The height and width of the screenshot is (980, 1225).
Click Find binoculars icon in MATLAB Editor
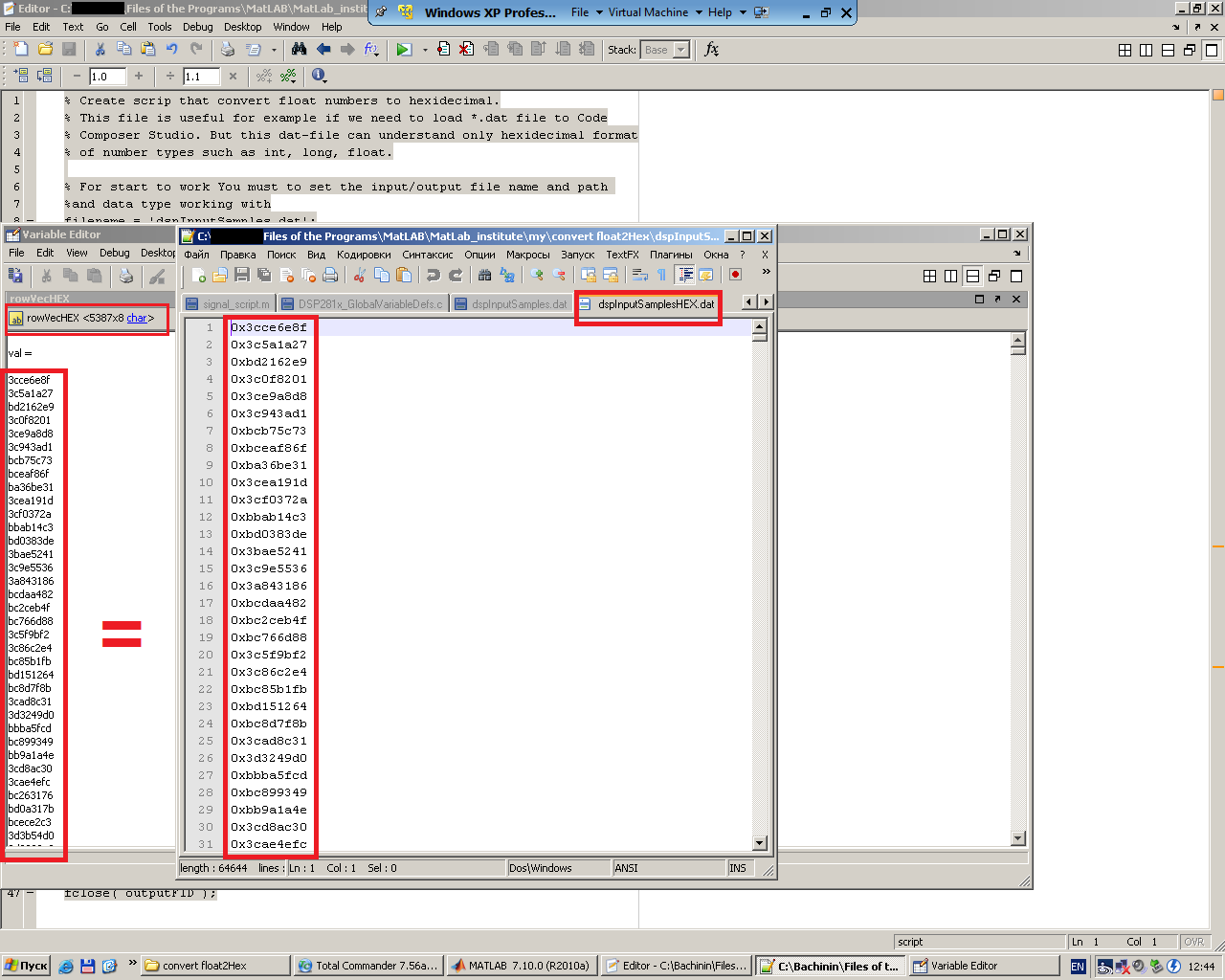299,49
